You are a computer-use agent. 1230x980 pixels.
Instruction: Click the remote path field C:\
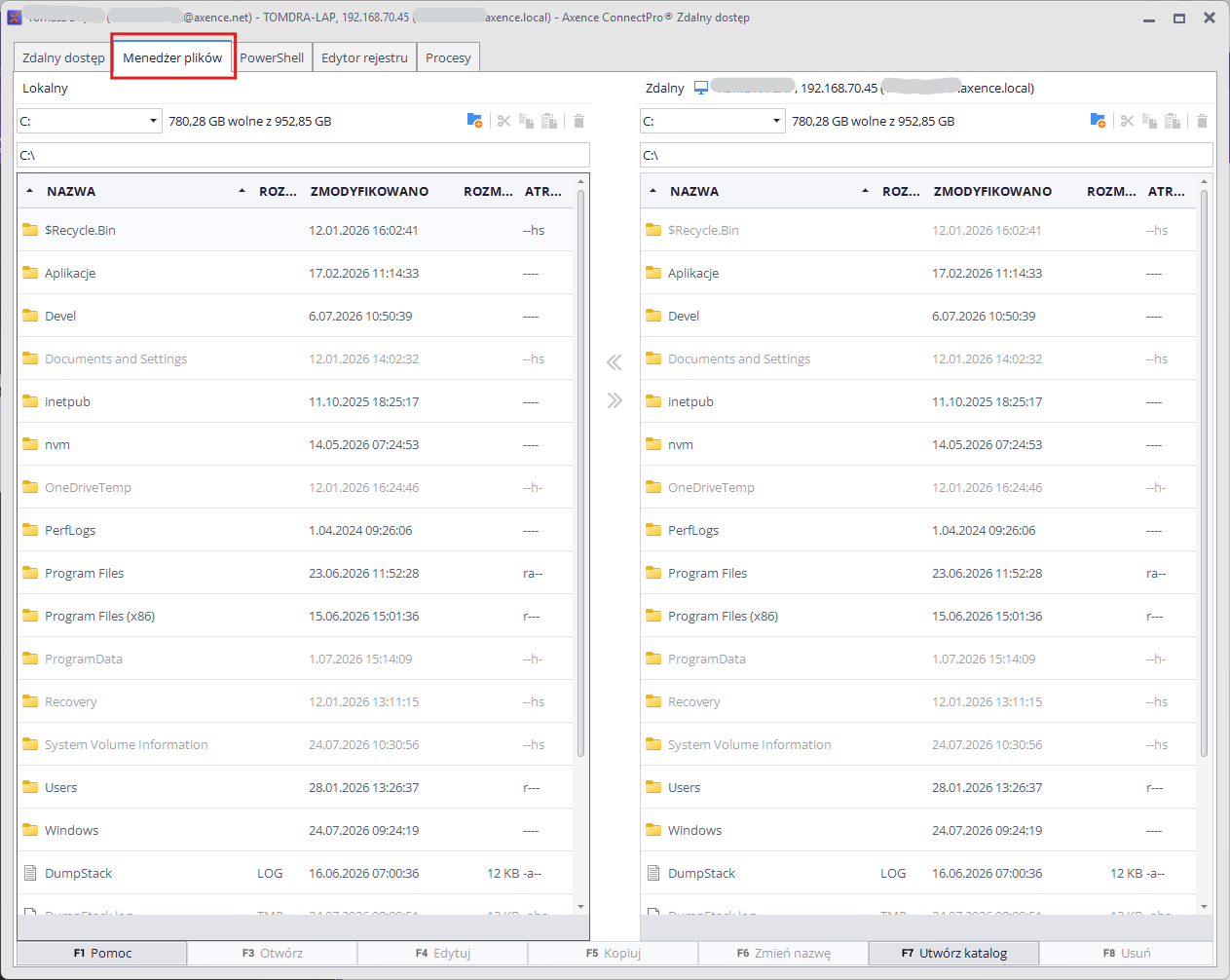point(926,155)
